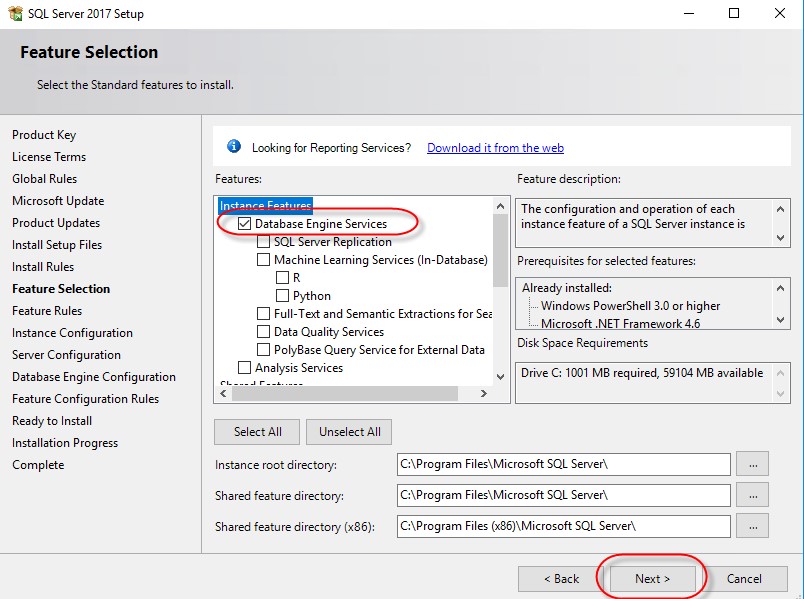Click the features list horizontal scrollbar thumb
804x599 pixels.
click(345, 393)
